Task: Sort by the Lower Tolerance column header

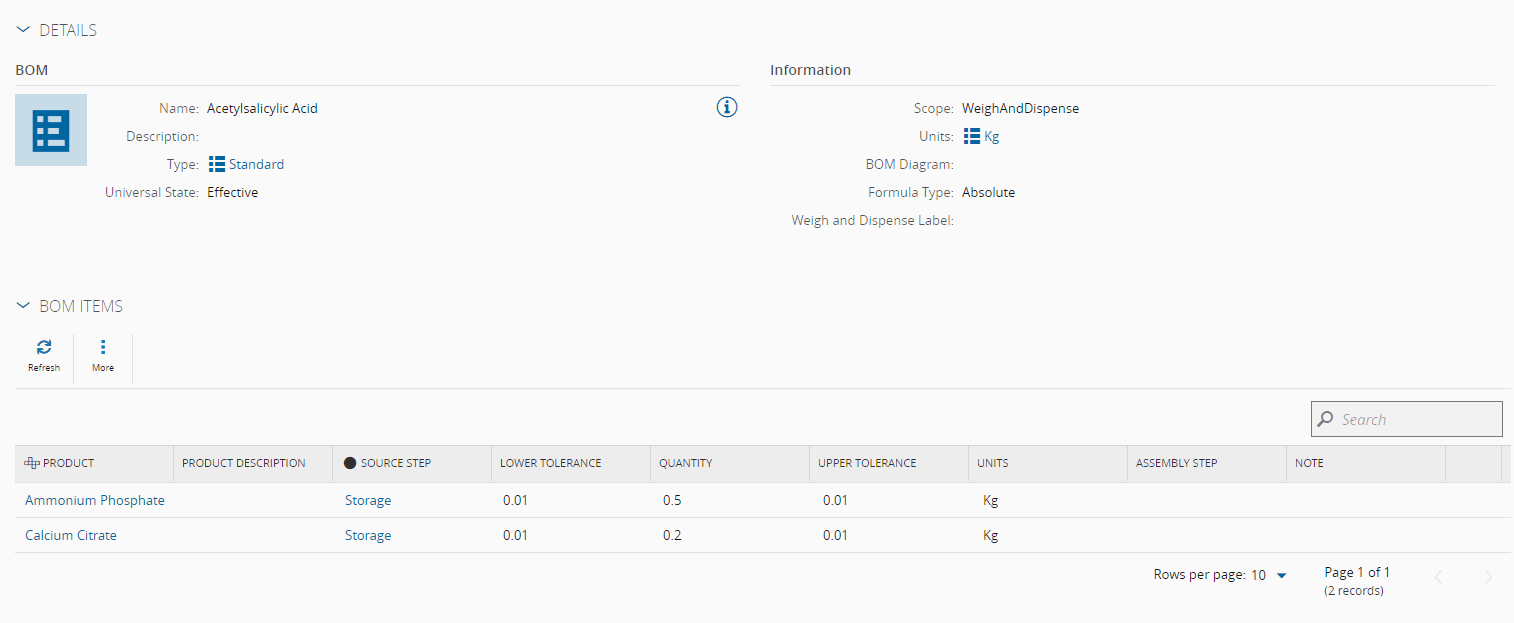Action: 551,463
